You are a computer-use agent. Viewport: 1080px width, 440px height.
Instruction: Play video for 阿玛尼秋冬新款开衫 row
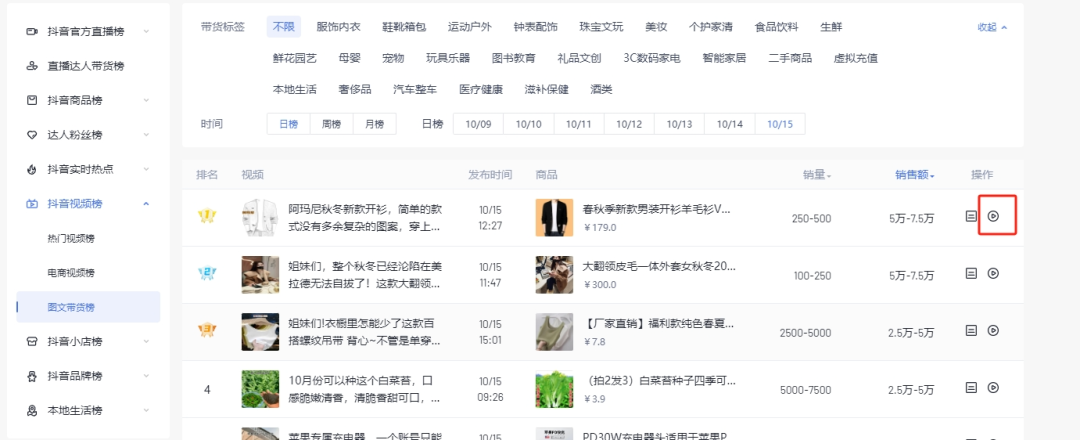(993, 216)
